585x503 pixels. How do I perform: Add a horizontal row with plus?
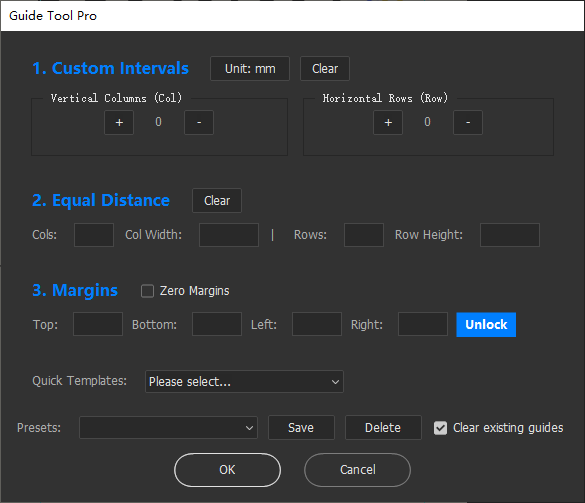coord(388,122)
